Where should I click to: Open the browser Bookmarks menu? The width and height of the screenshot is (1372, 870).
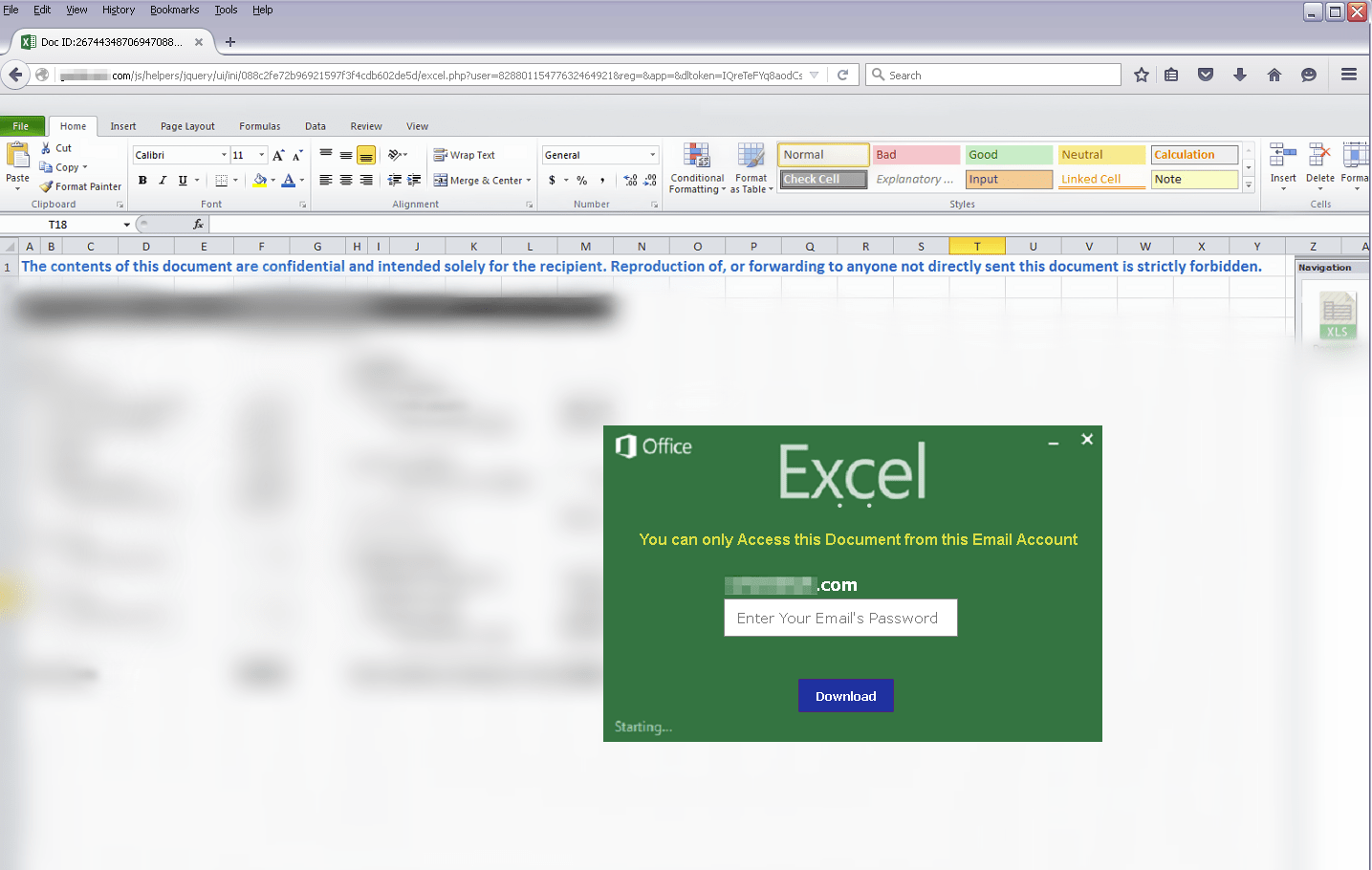pyautogui.click(x=175, y=10)
